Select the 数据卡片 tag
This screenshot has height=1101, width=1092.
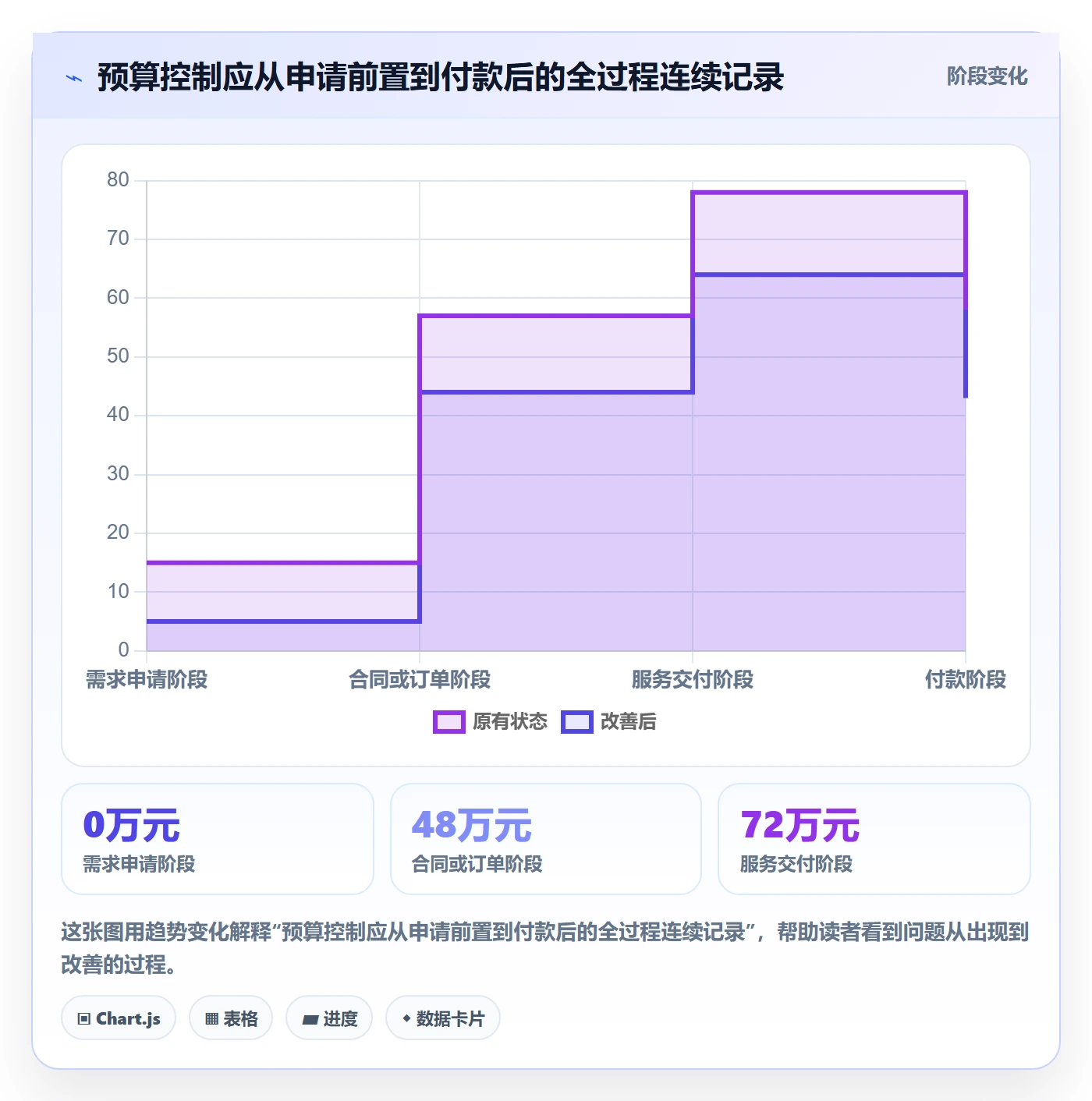click(443, 1018)
